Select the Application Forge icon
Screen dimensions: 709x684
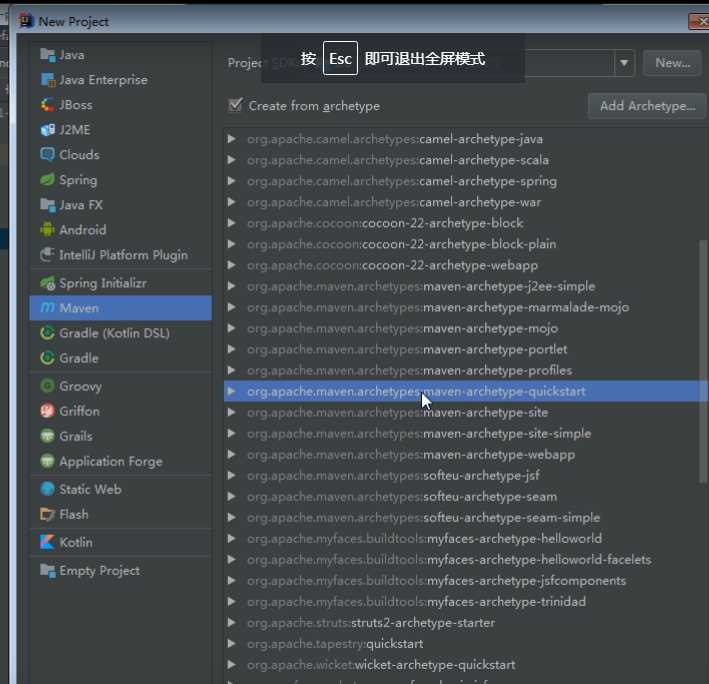click(x=47, y=461)
